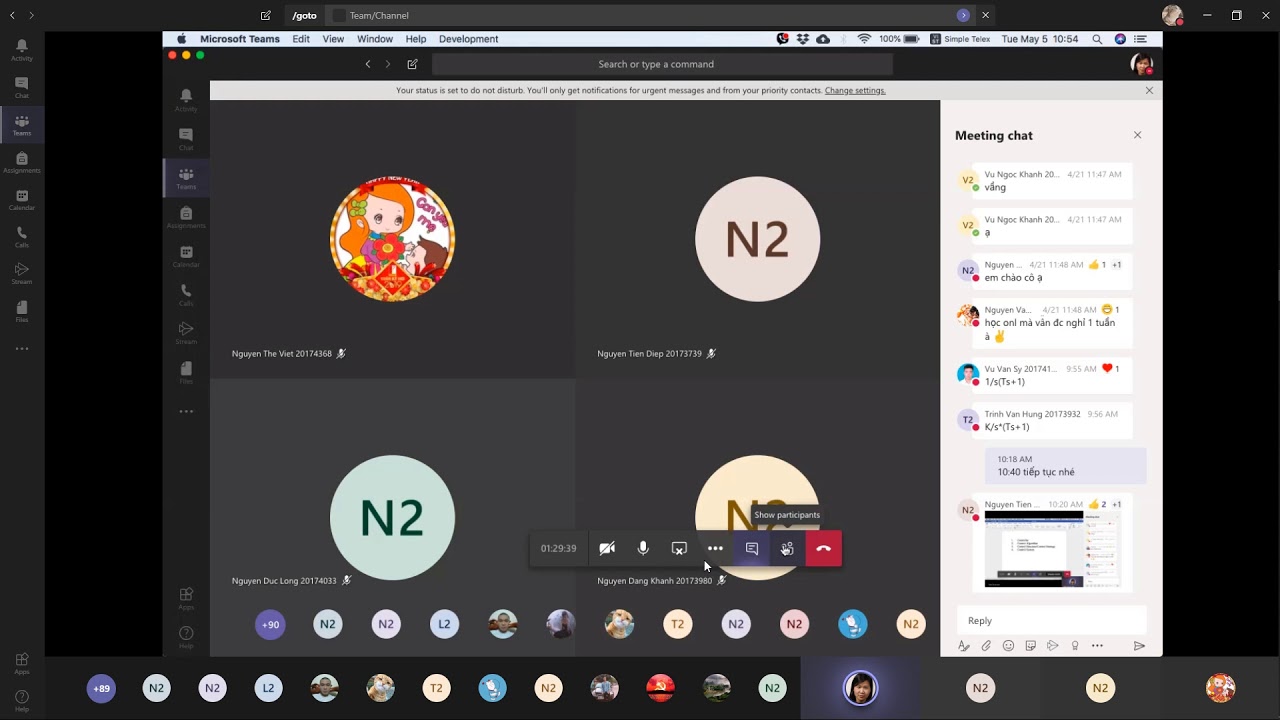Click inner Teams compose new chat icon
The height and width of the screenshot is (720, 1280).
click(x=412, y=64)
